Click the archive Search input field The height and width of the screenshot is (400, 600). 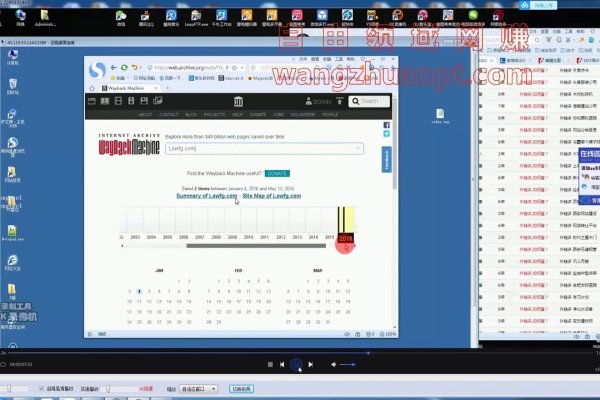(369, 101)
